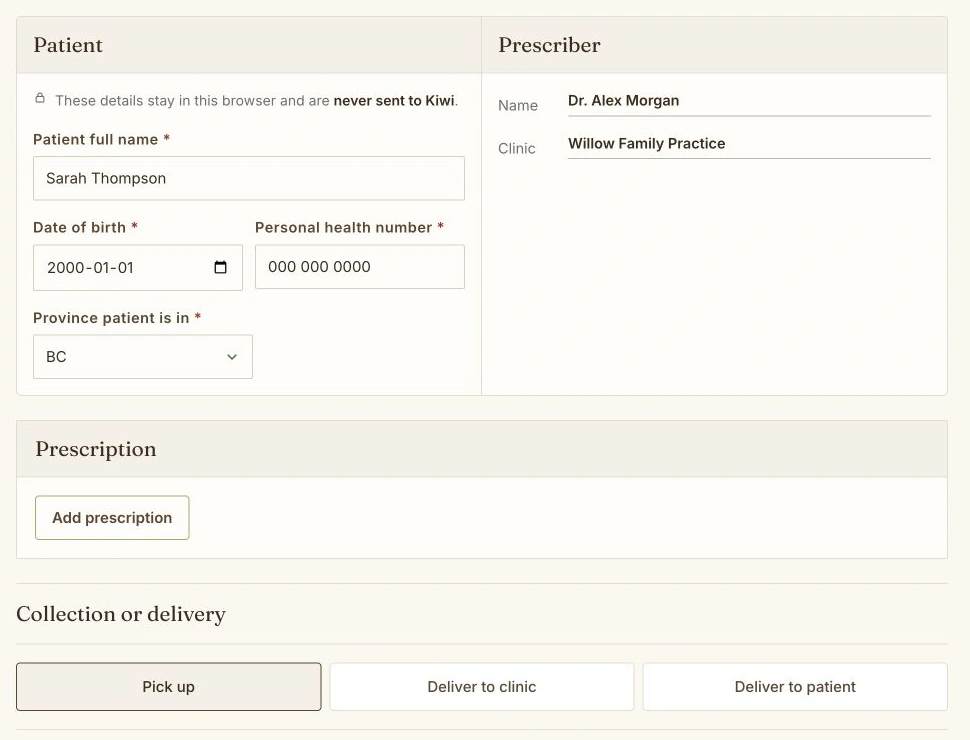Open the date of birth calendar picker
Image resolution: width=970 pixels, height=740 pixels.
tap(220, 267)
